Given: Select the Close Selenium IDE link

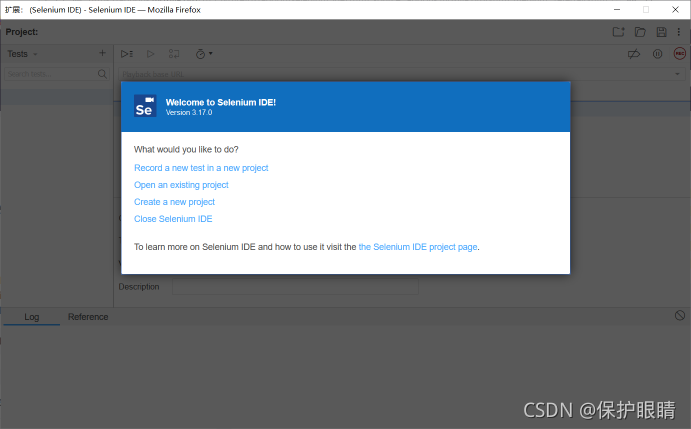Looking at the screenshot, I should pyautogui.click(x=173, y=219).
